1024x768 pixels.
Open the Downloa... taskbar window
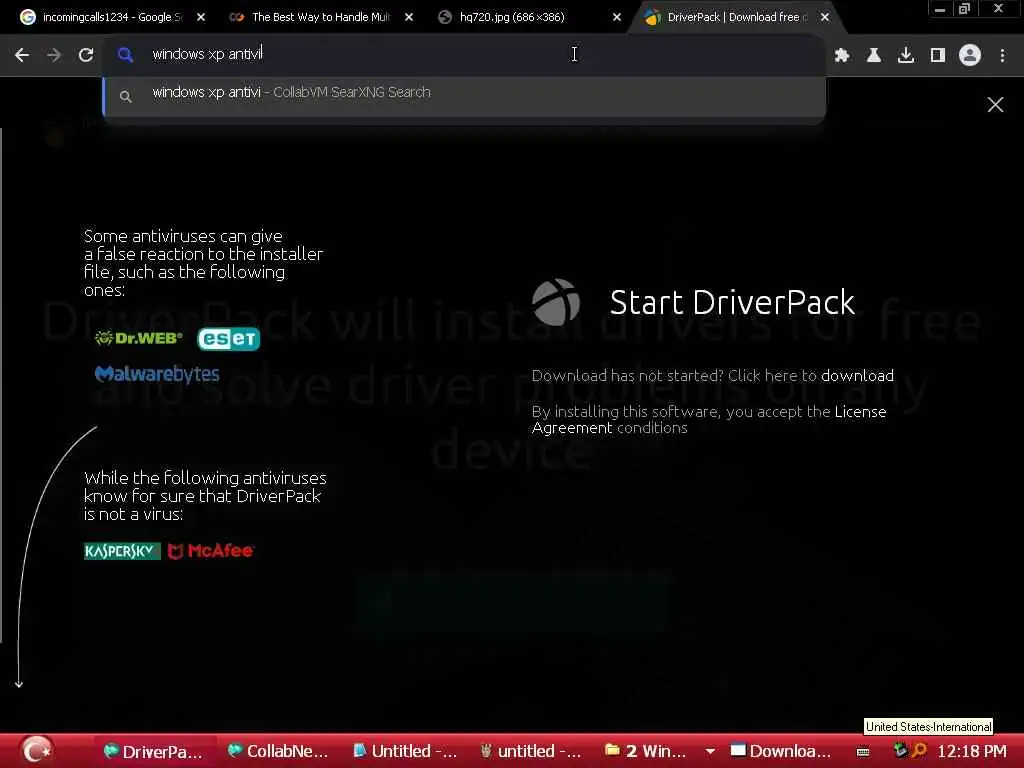[x=781, y=752]
